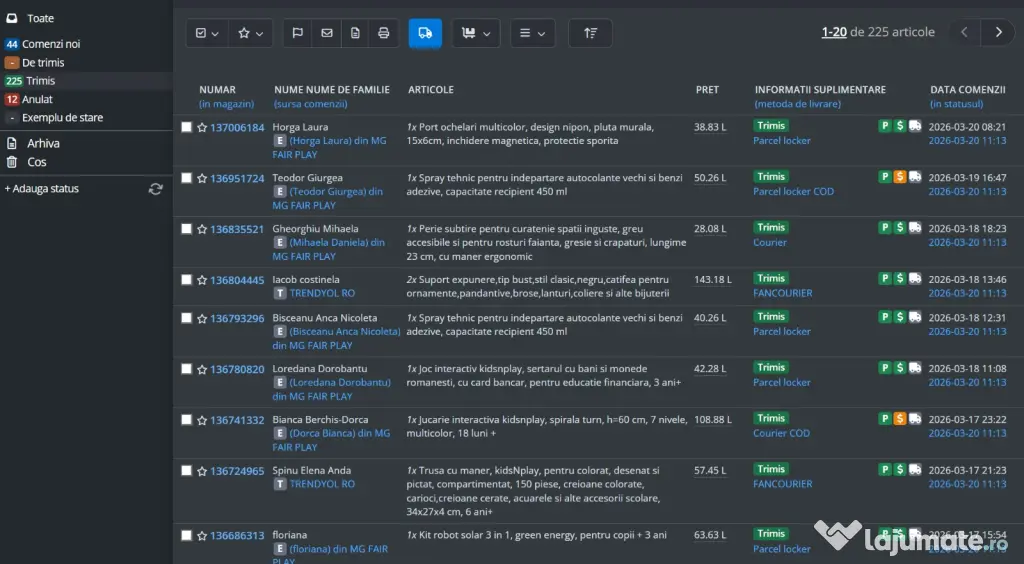Select checkbox for order 136804445

pos(186,279)
